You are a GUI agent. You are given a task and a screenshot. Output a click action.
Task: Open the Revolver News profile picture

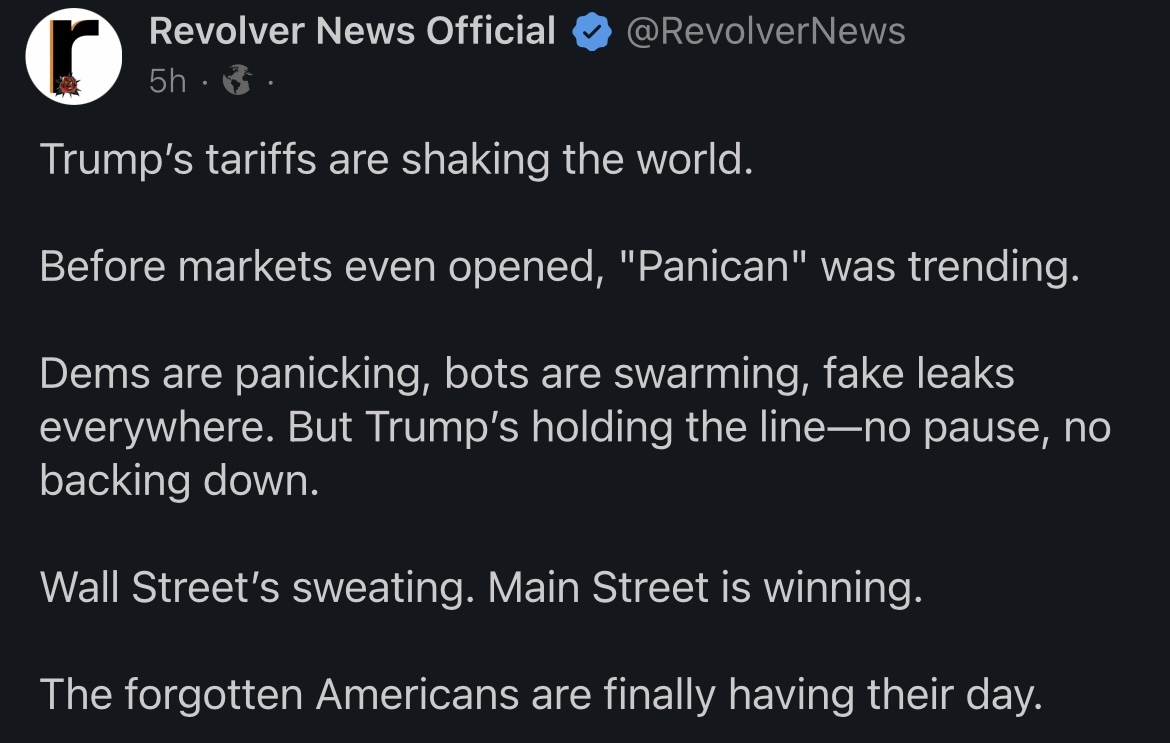(x=73, y=58)
